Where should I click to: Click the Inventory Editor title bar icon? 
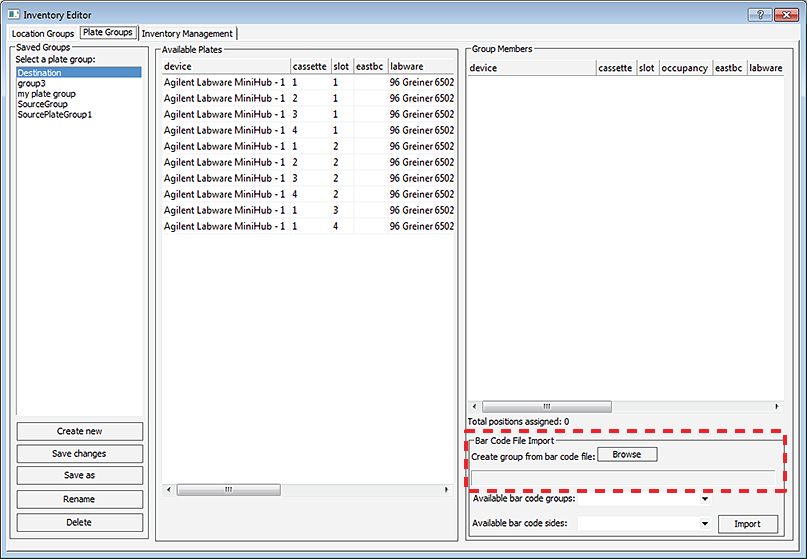click(13, 14)
